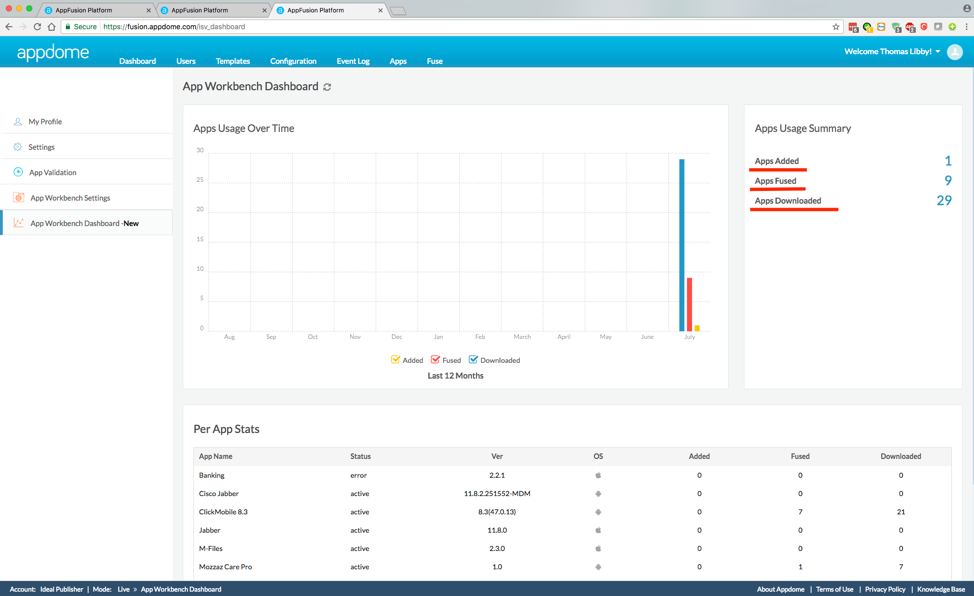Click the blue Downloaded bar for July
This screenshot has height=596, width=974.
click(681, 245)
